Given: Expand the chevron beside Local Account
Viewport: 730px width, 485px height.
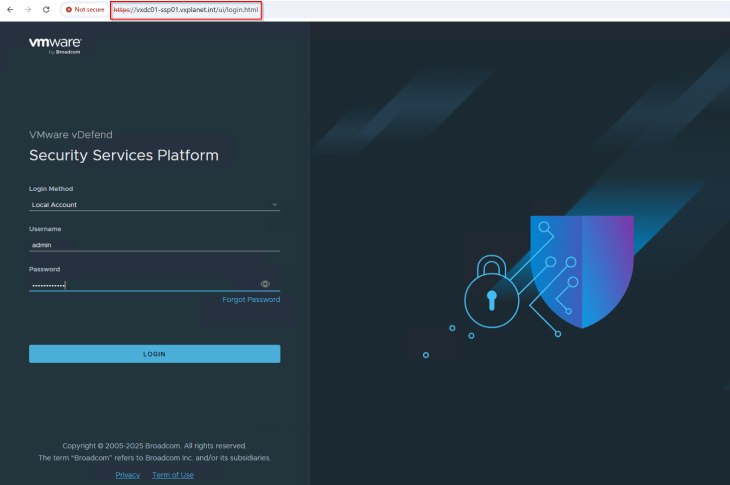Looking at the screenshot, I should pos(274,205).
